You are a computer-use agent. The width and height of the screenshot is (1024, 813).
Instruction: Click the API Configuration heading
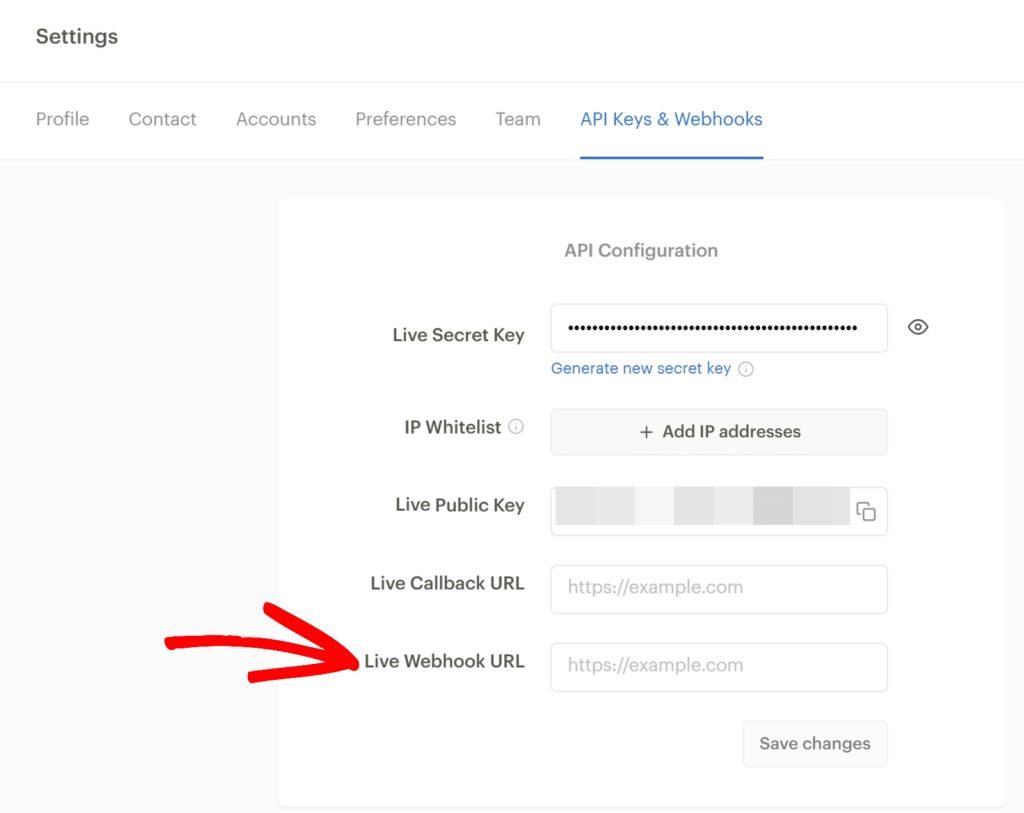(641, 250)
